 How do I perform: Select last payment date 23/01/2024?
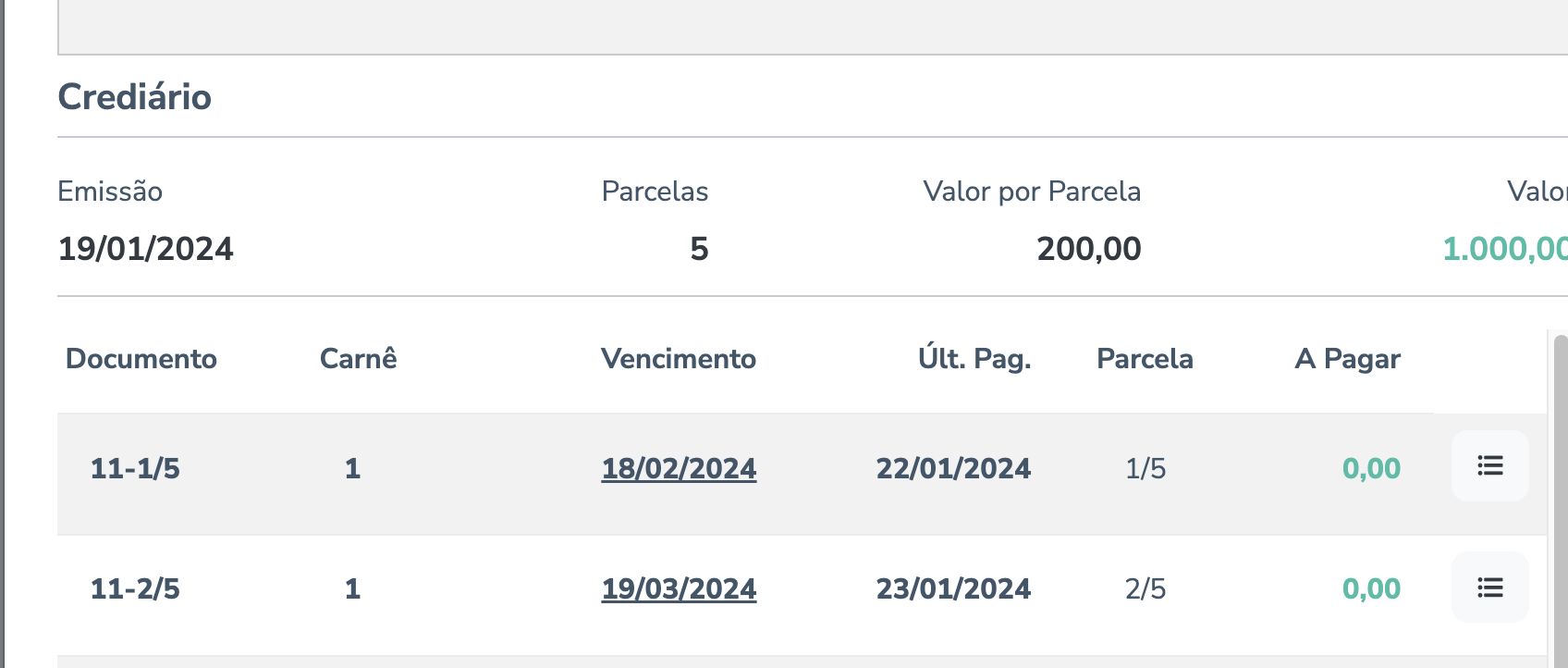point(953,588)
